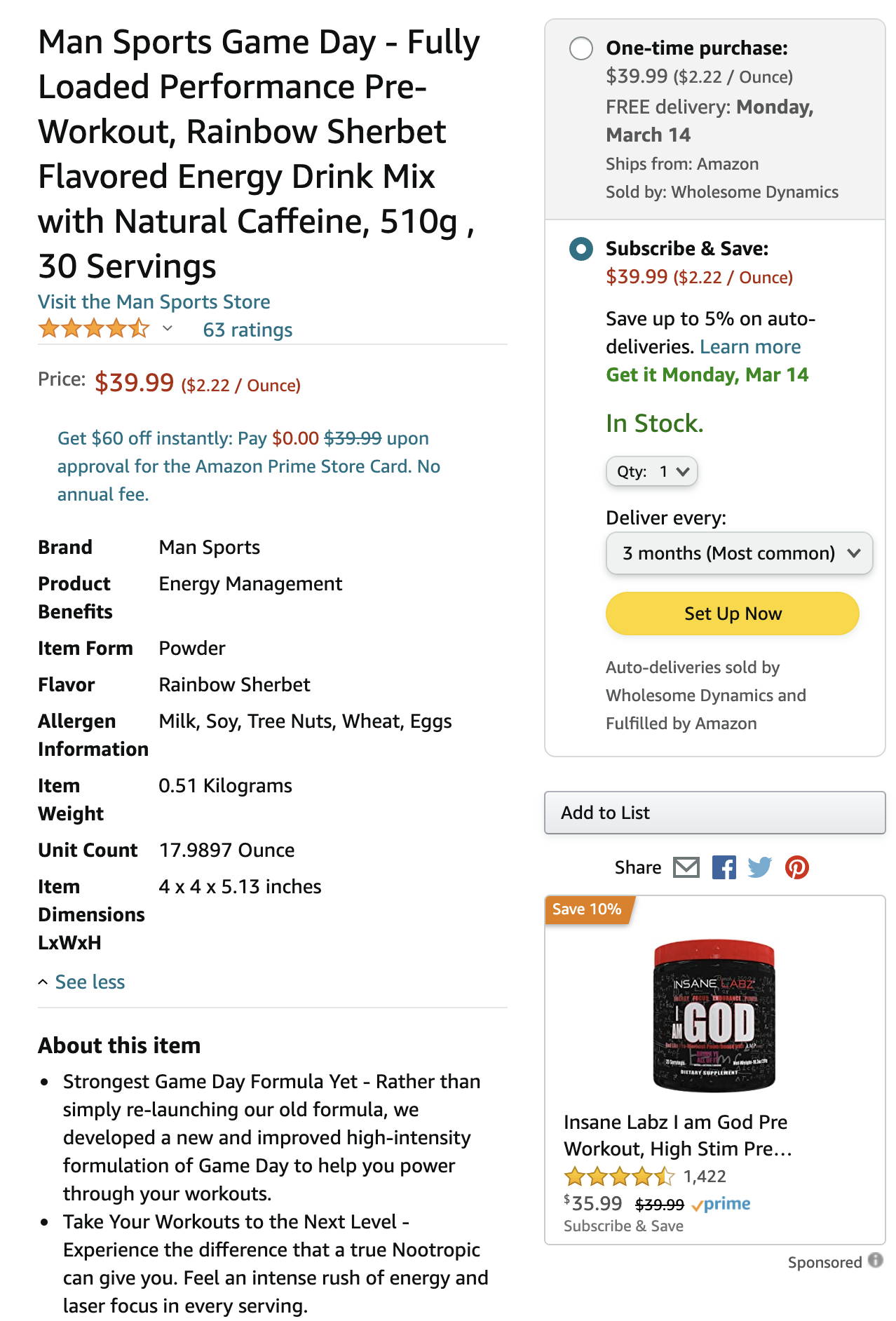Open Deliver every frequency dropdown
This screenshot has height=1321, width=896.
(x=739, y=553)
